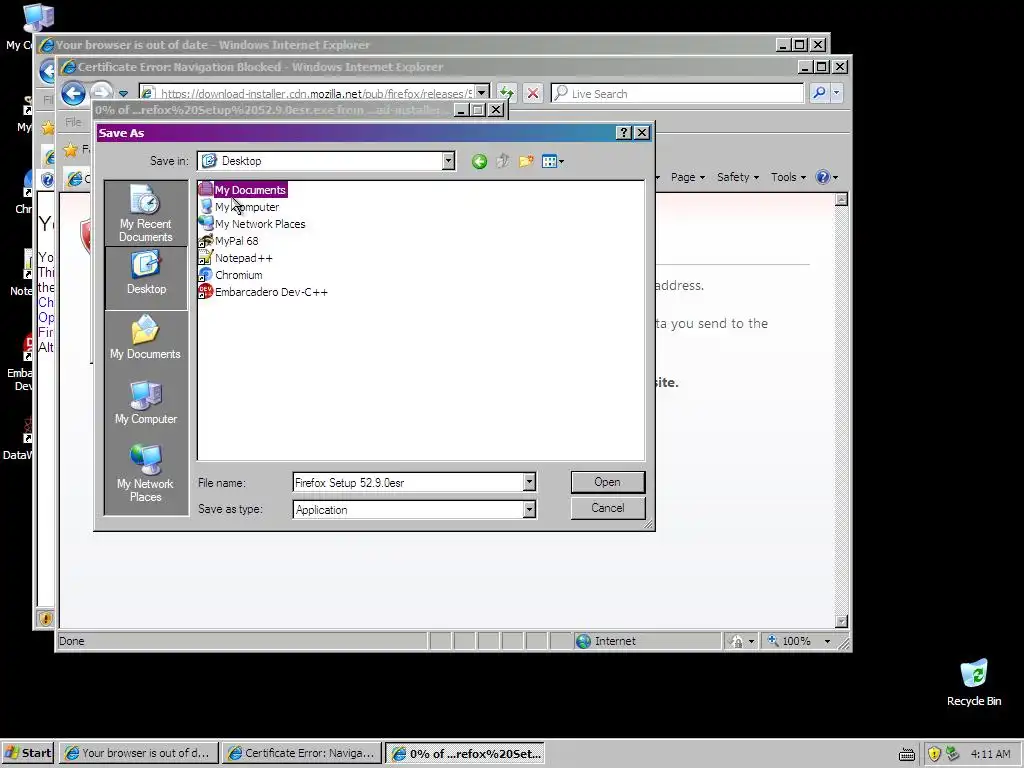Expand the IE address bar dropdown
Screen dimensions: 1024x768
[x=482, y=93]
